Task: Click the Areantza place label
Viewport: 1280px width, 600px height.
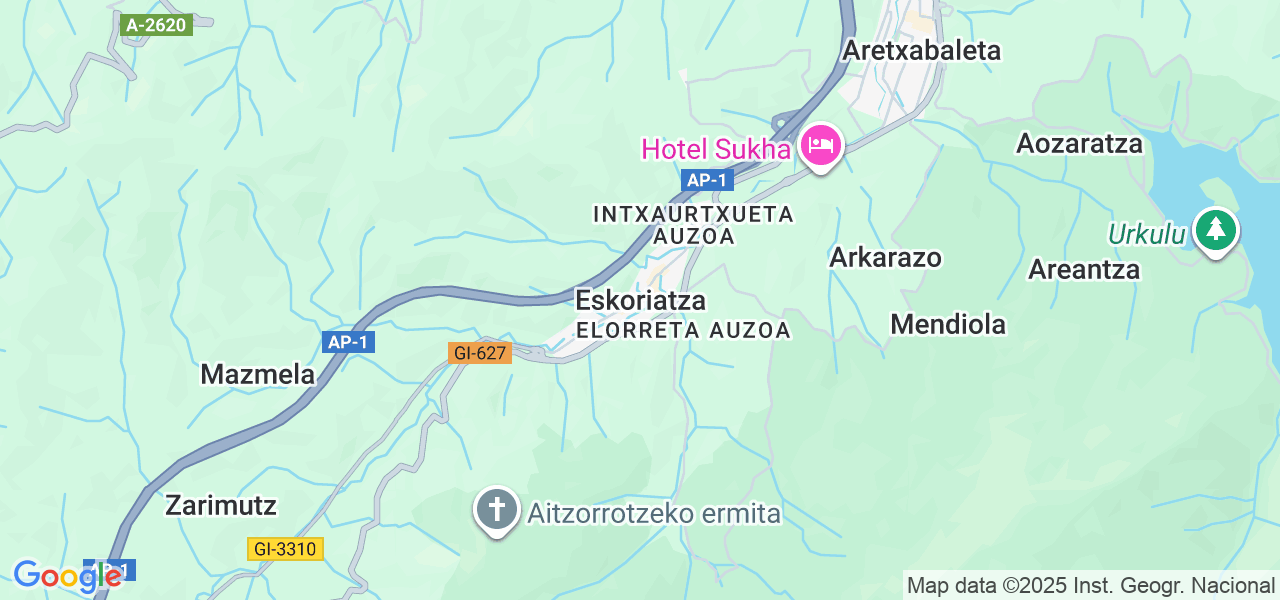Action: point(1085,270)
